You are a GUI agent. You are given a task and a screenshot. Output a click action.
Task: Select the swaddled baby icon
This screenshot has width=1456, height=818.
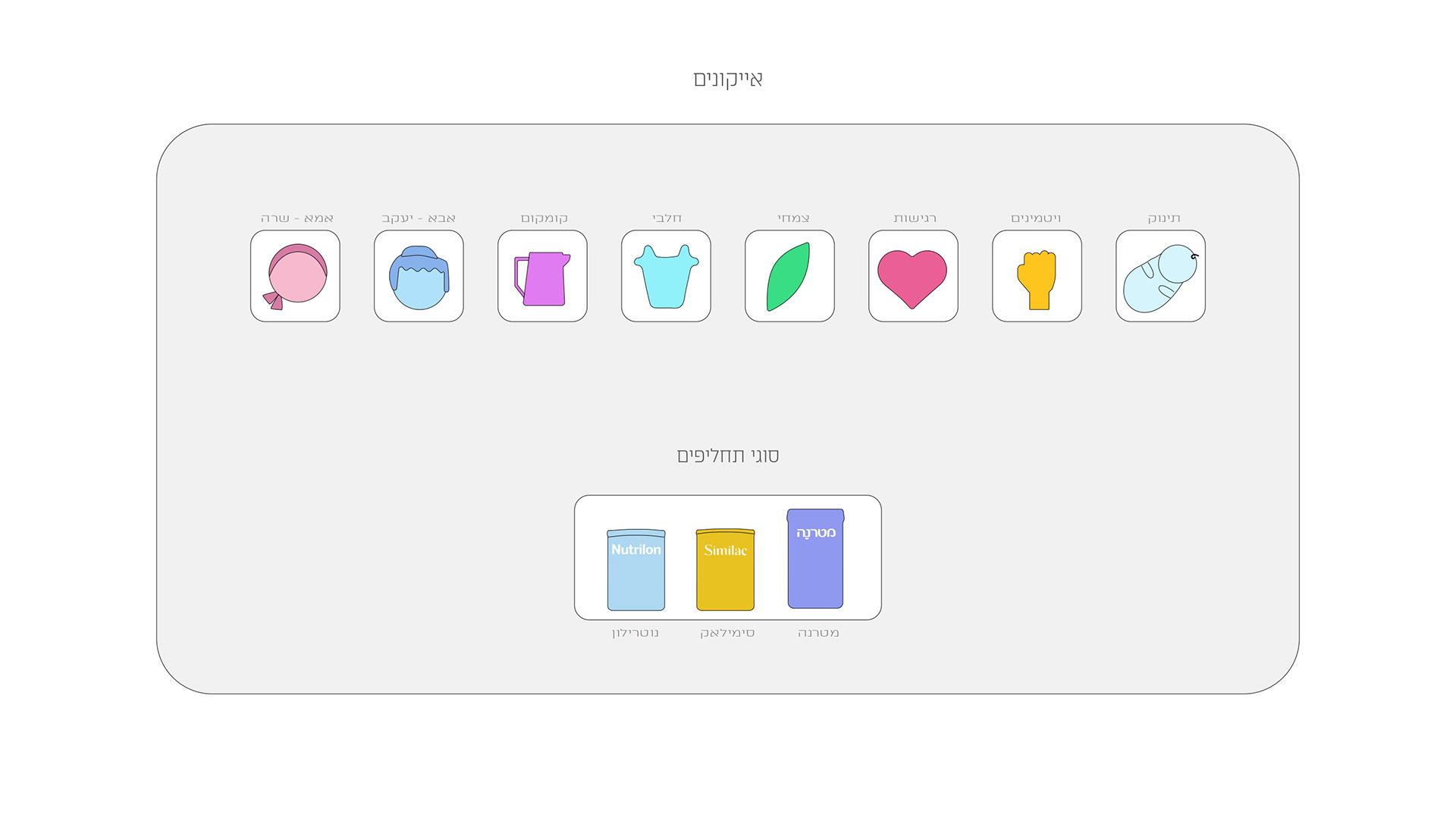(x=1160, y=276)
